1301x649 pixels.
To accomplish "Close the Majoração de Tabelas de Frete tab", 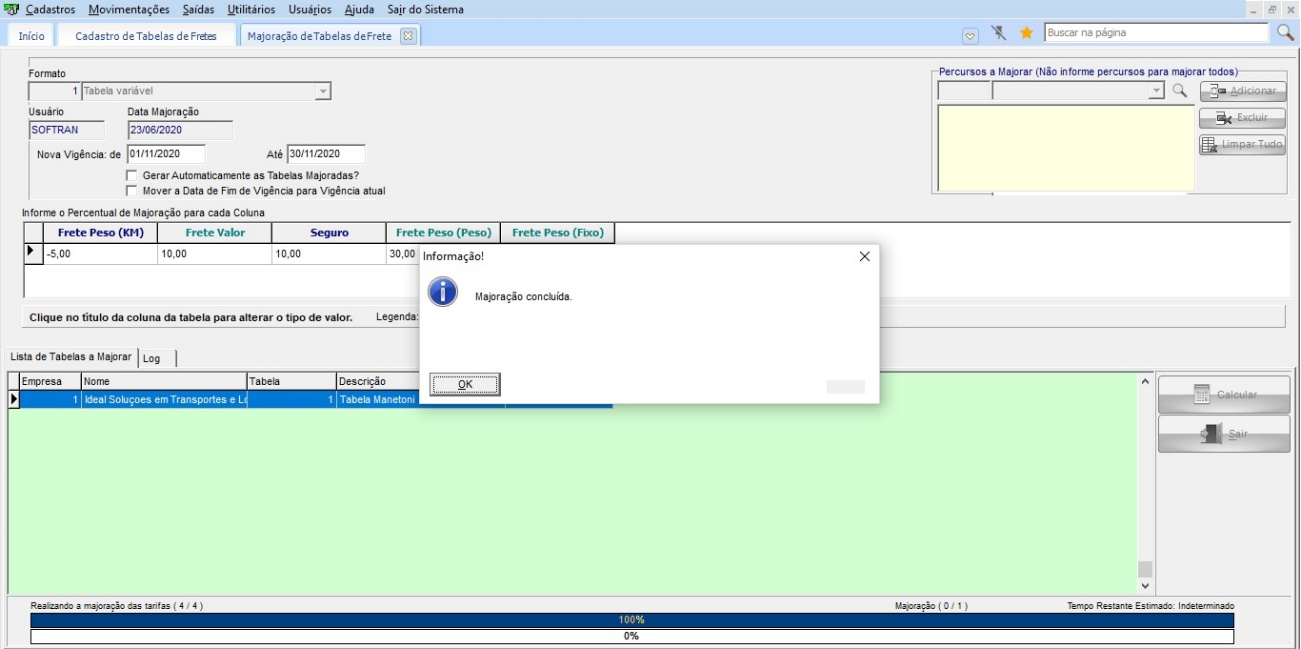I will click(x=407, y=35).
